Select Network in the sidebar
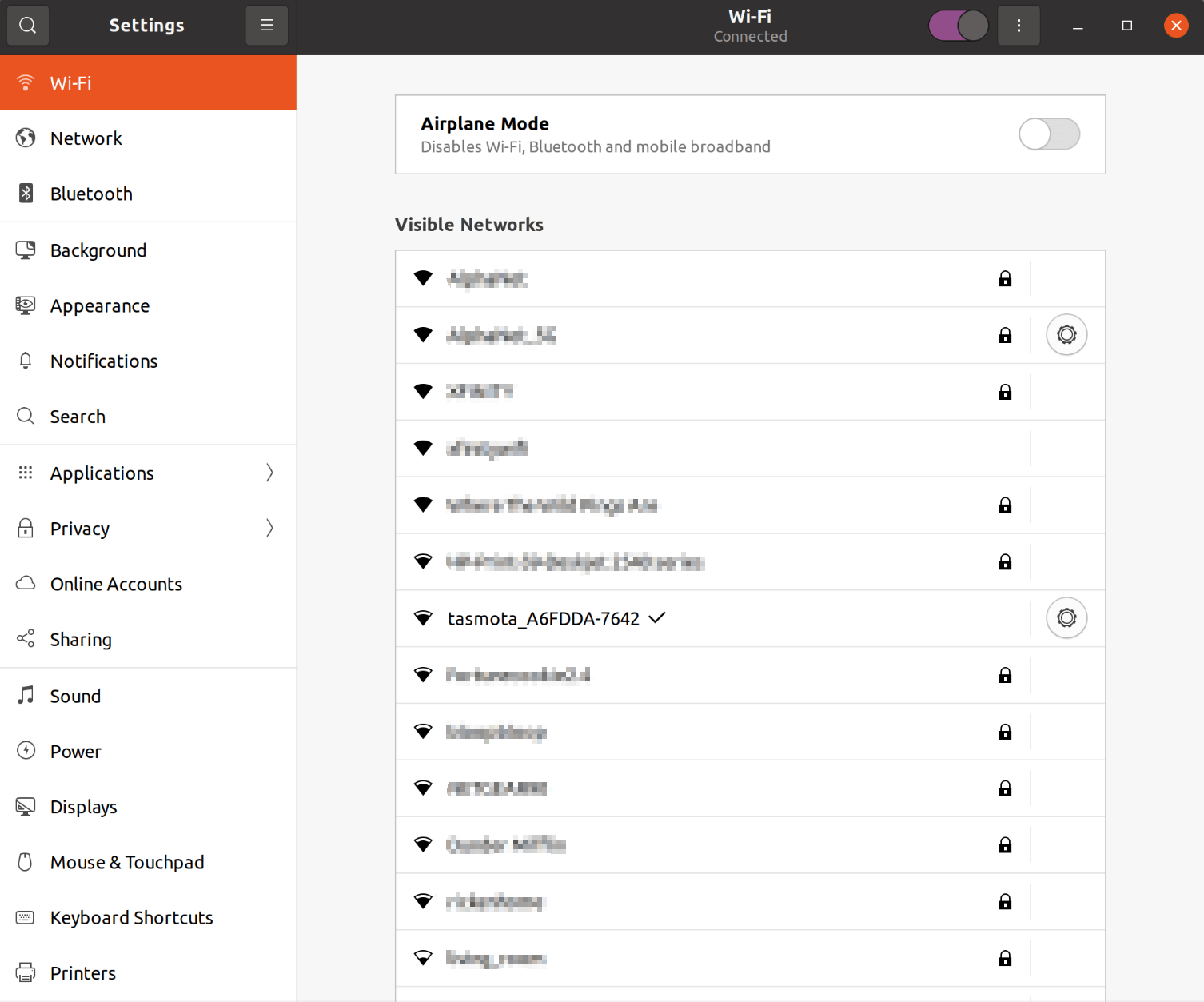The width and height of the screenshot is (1204, 1002). pos(86,138)
